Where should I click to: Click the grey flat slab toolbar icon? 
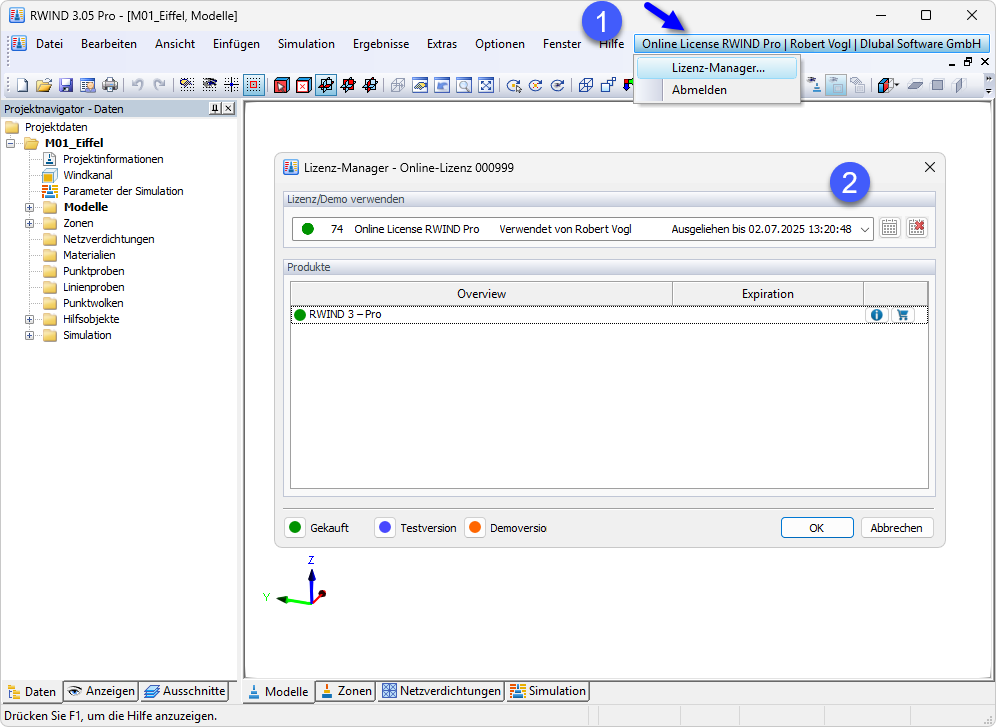pyautogui.click(x=915, y=85)
